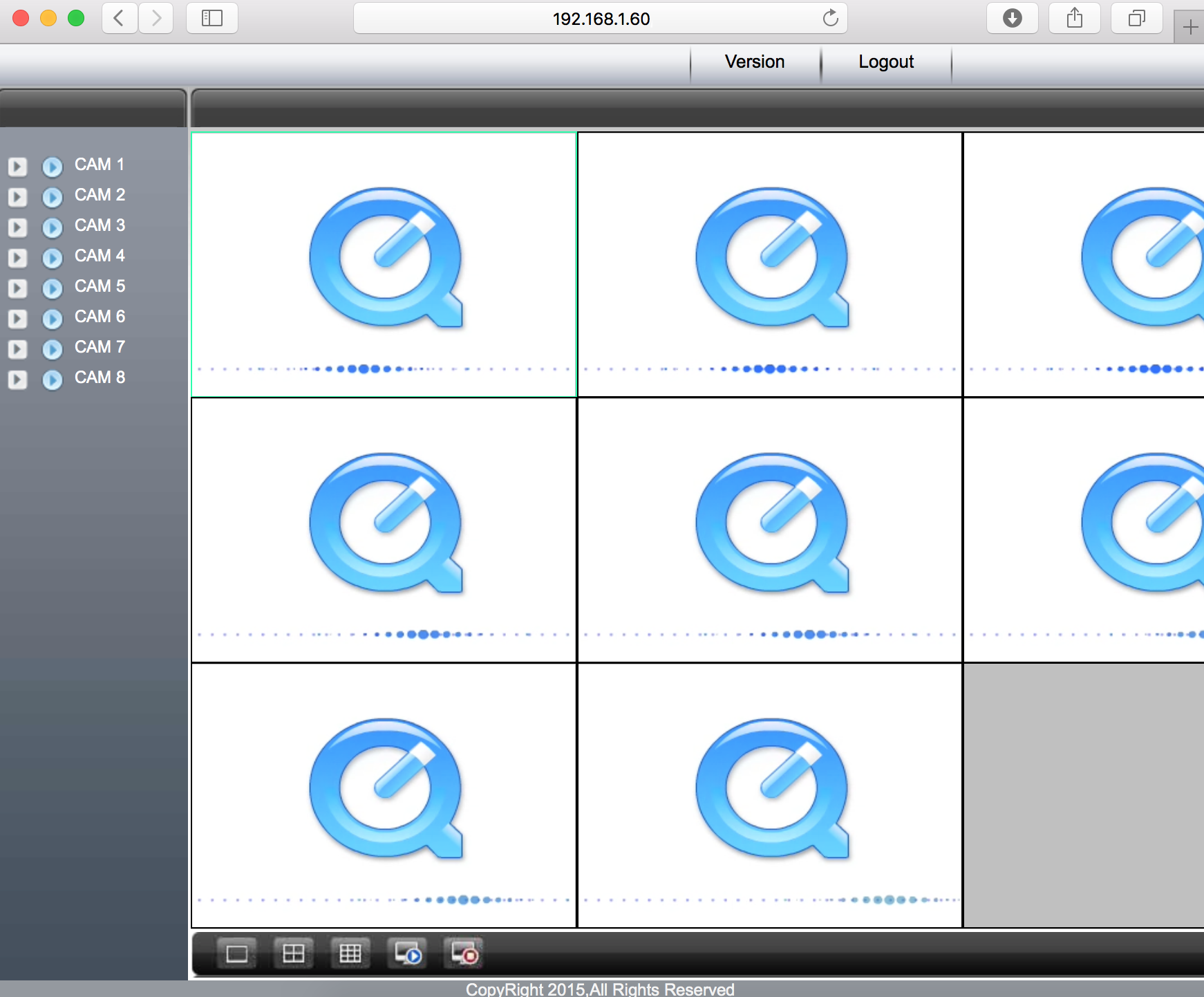The image size is (1204, 997).
Task: Select the "CAM 7" label in the camera list
Action: pyautogui.click(x=100, y=347)
